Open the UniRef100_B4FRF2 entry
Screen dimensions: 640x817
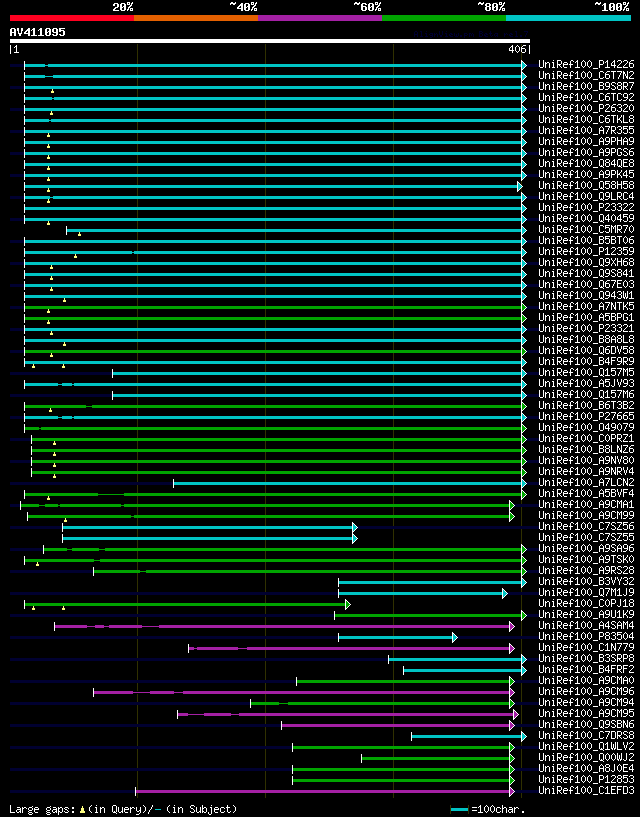586,670
